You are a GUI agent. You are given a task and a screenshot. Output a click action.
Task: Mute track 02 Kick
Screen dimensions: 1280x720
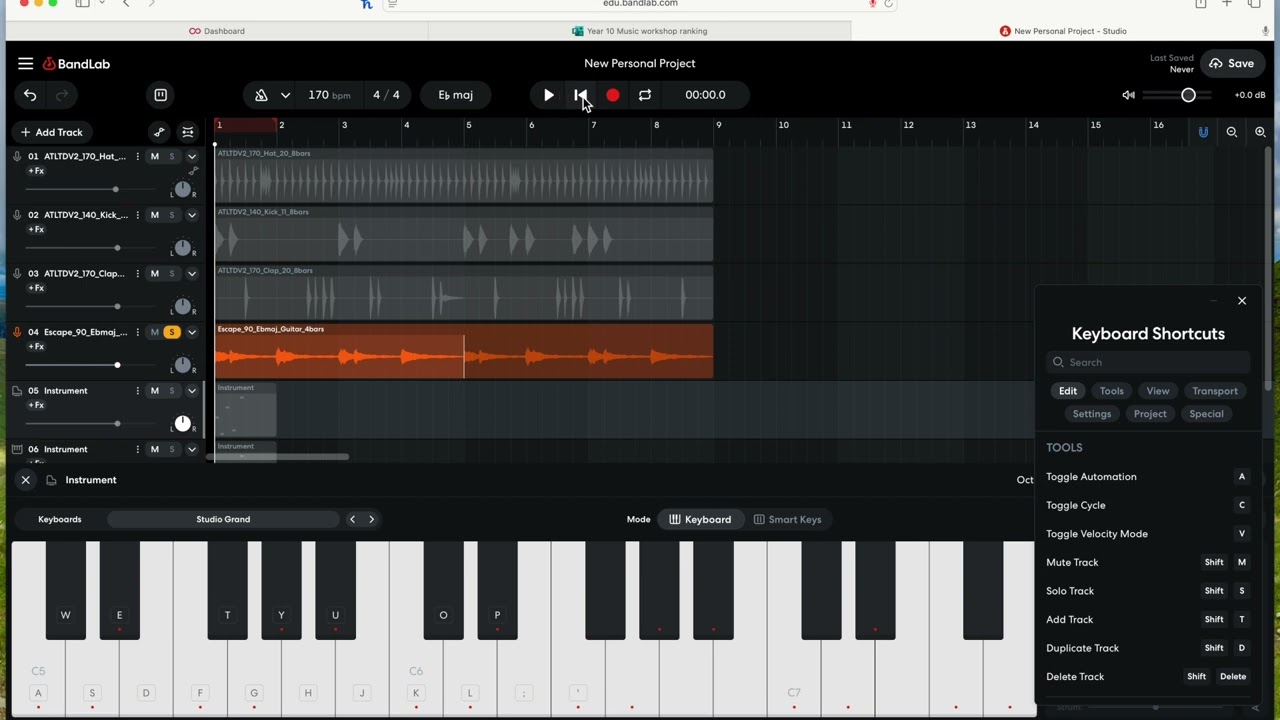(x=154, y=215)
